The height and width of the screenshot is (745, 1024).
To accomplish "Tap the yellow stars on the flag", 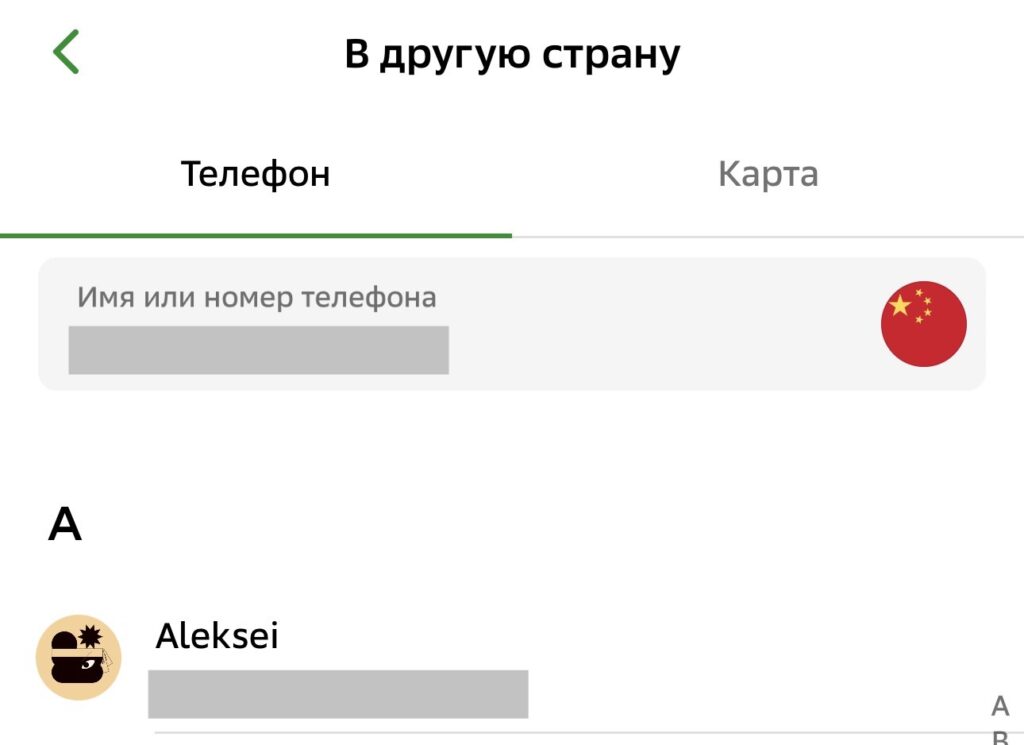I will [908, 306].
